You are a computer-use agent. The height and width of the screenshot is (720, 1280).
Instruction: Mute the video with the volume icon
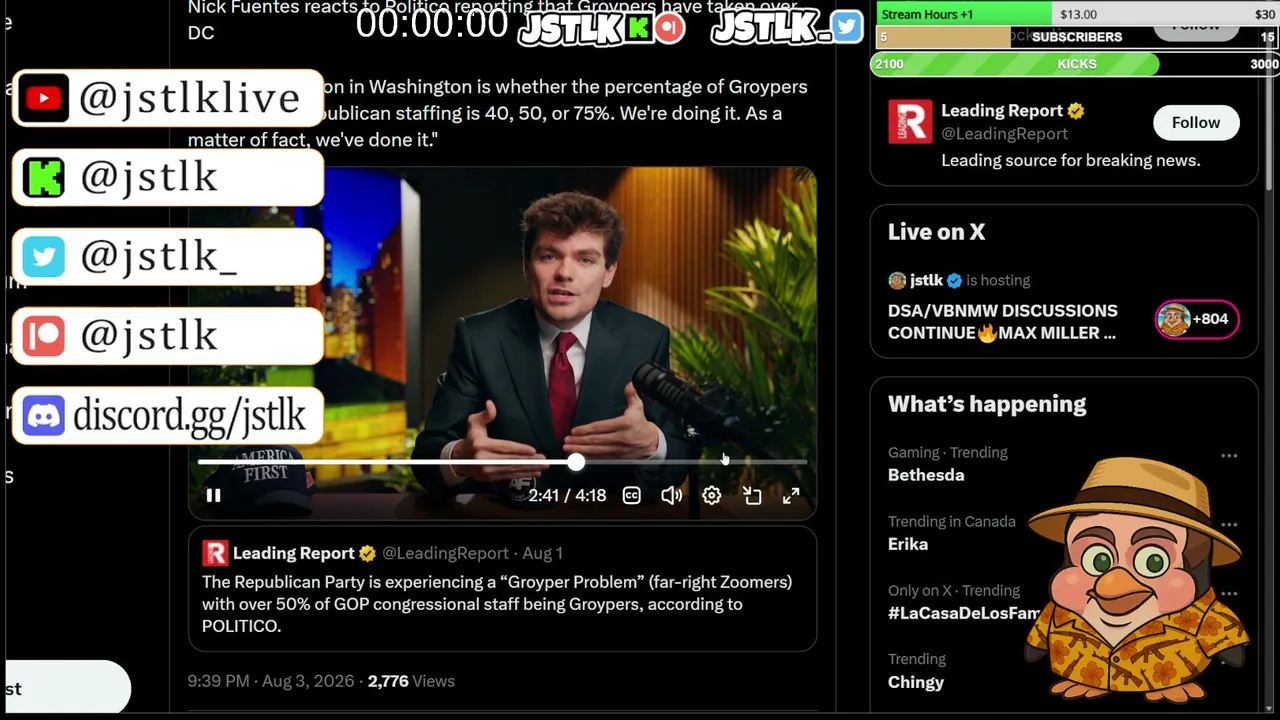point(672,495)
